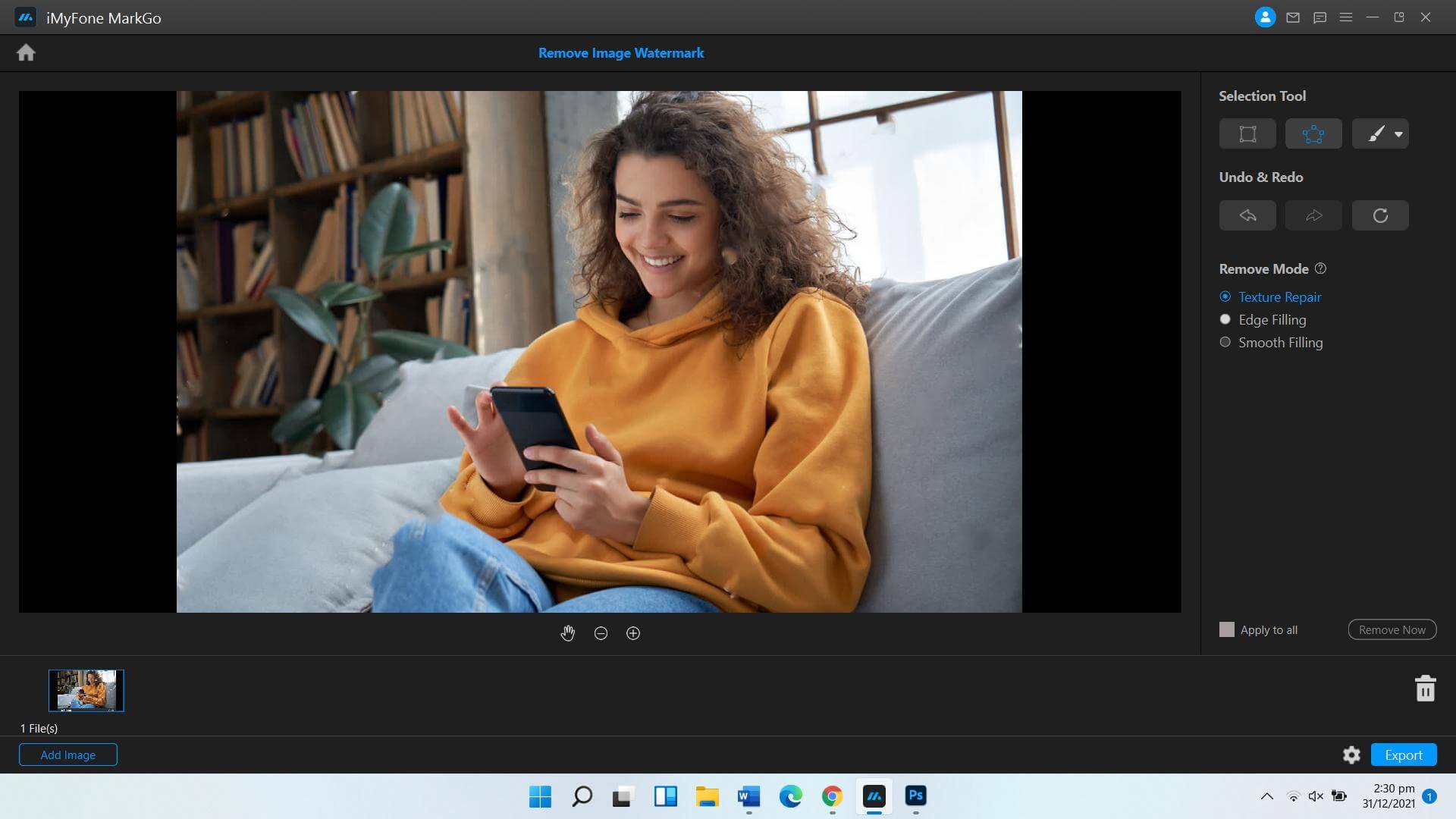Screen dimensions: 1456x819
Task: Click the reset/refresh button
Action: point(1380,215)
